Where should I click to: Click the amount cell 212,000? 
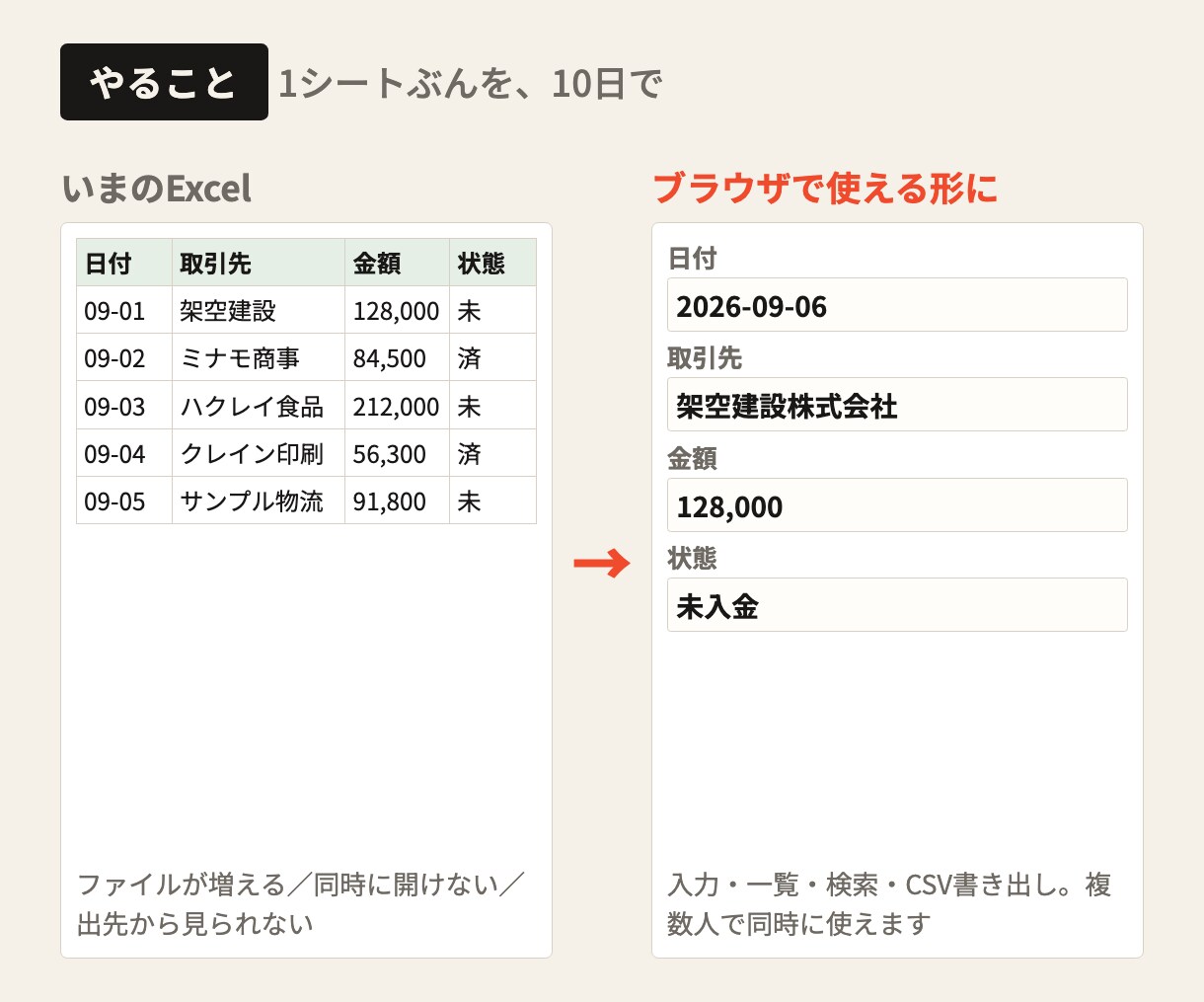pyautogui.click(x=398, y=406)
